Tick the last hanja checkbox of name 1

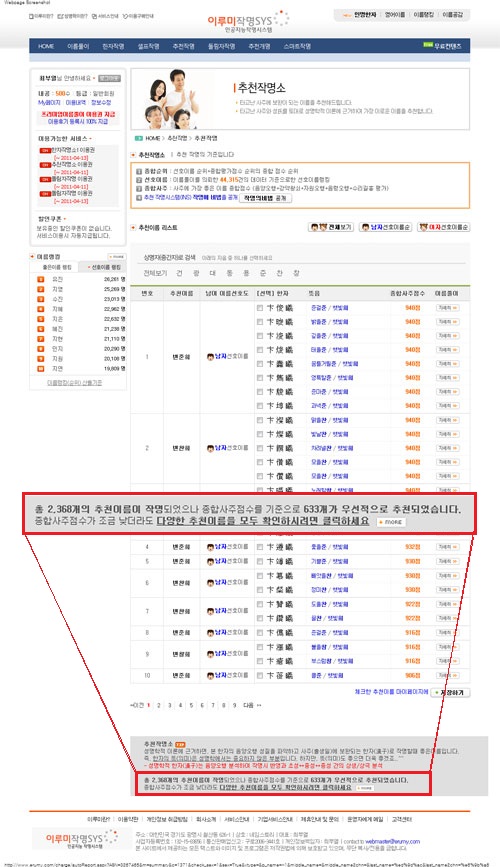pyautogui.click(x=260, y=406)
